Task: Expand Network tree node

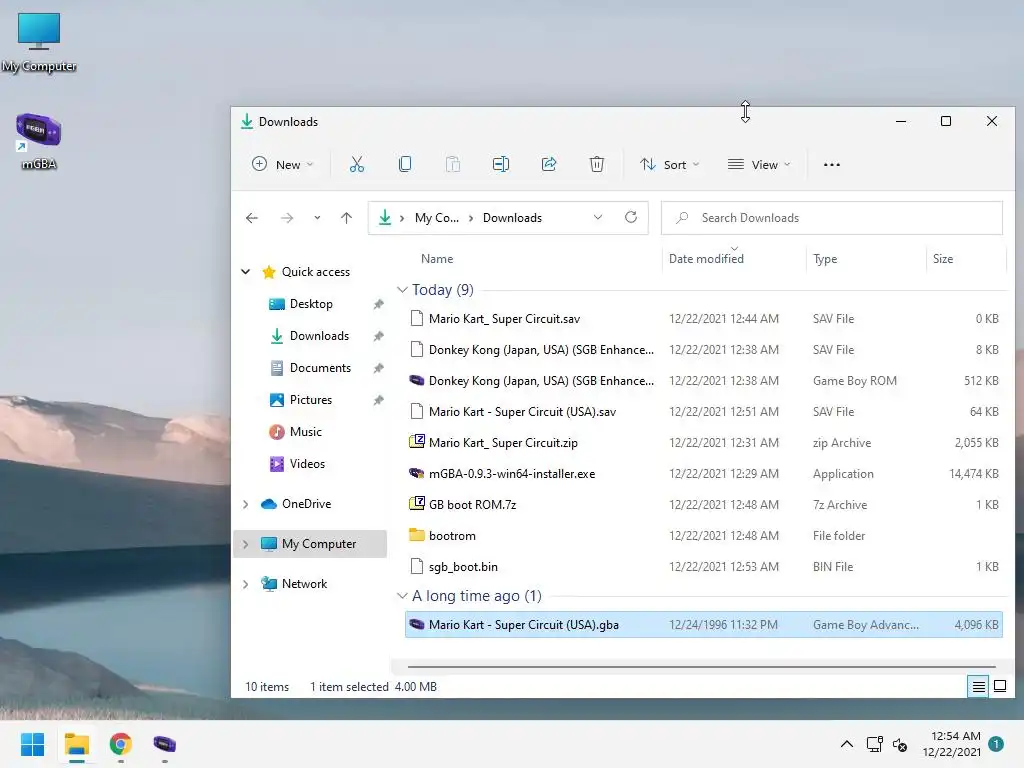Action: tap(246, 584)
